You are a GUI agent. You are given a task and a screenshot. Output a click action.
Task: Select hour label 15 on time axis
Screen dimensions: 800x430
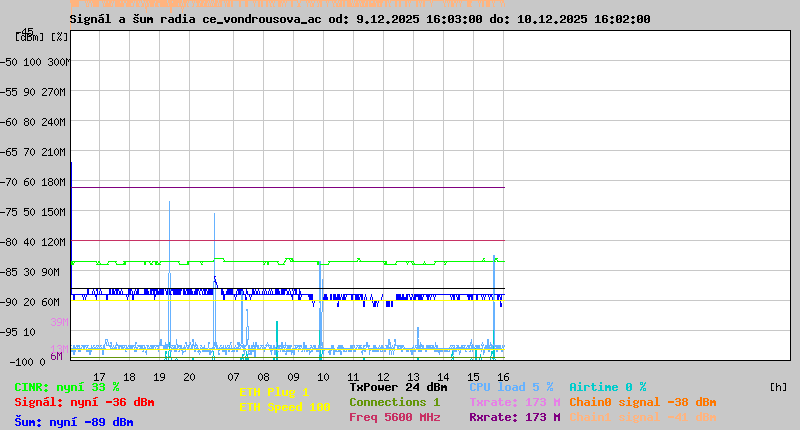click(473, 377)
